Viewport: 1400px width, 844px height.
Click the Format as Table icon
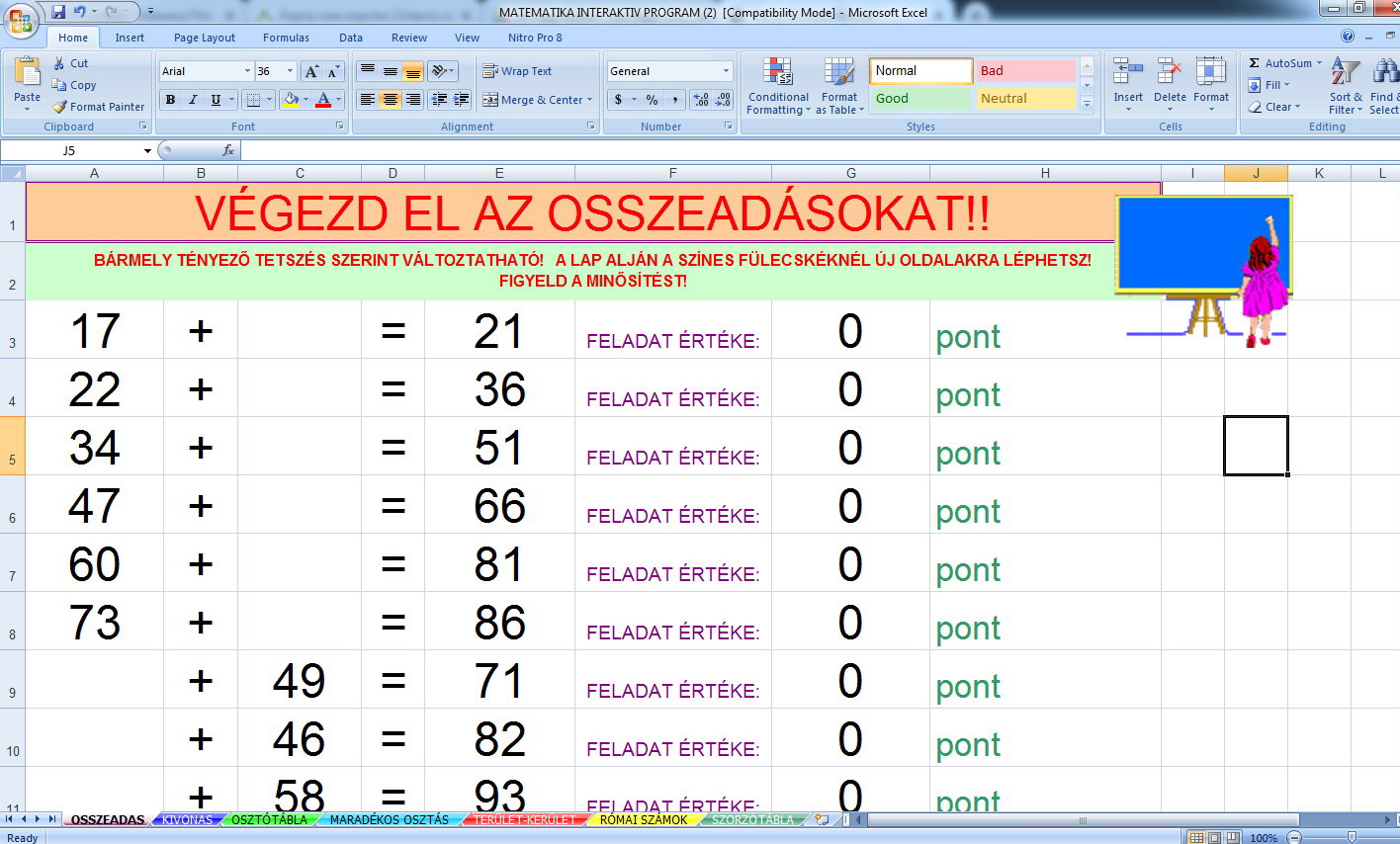click(x=838, y=72)
